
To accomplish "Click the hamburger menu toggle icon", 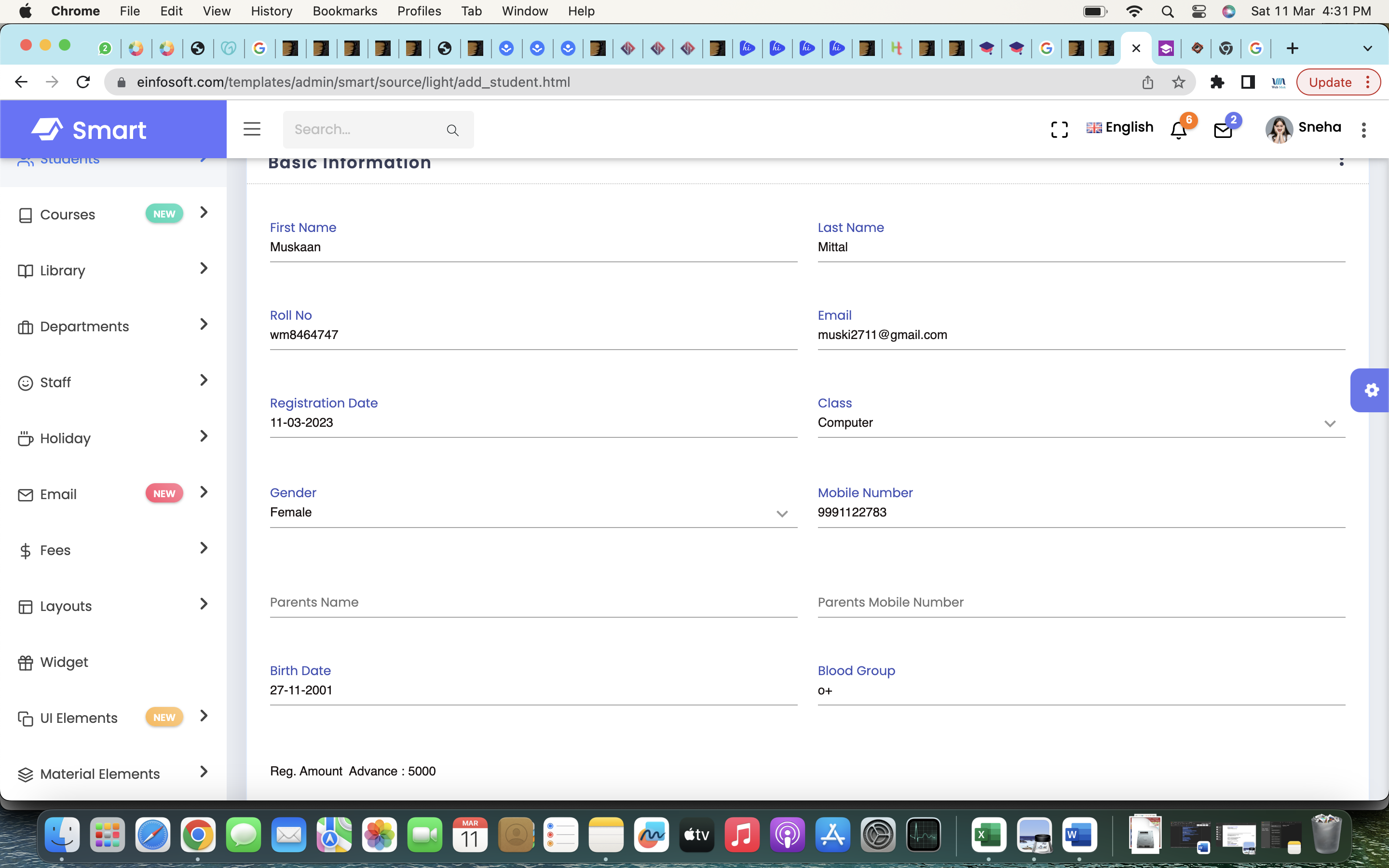I will (251, 129).
